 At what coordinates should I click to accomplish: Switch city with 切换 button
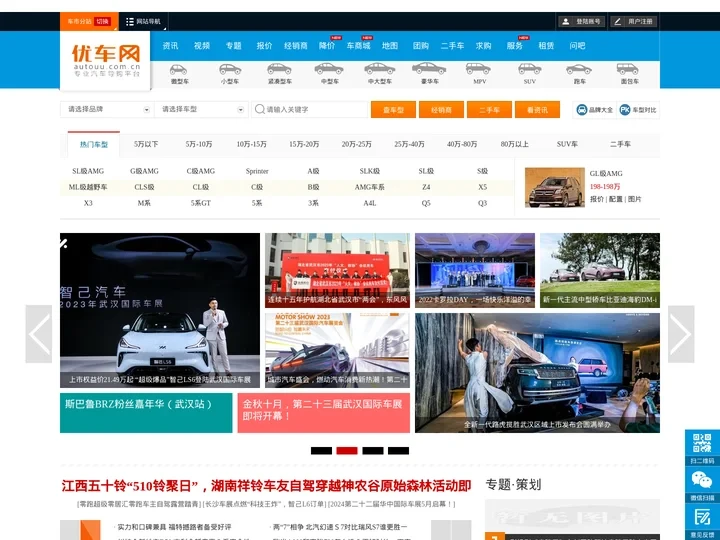102,22
